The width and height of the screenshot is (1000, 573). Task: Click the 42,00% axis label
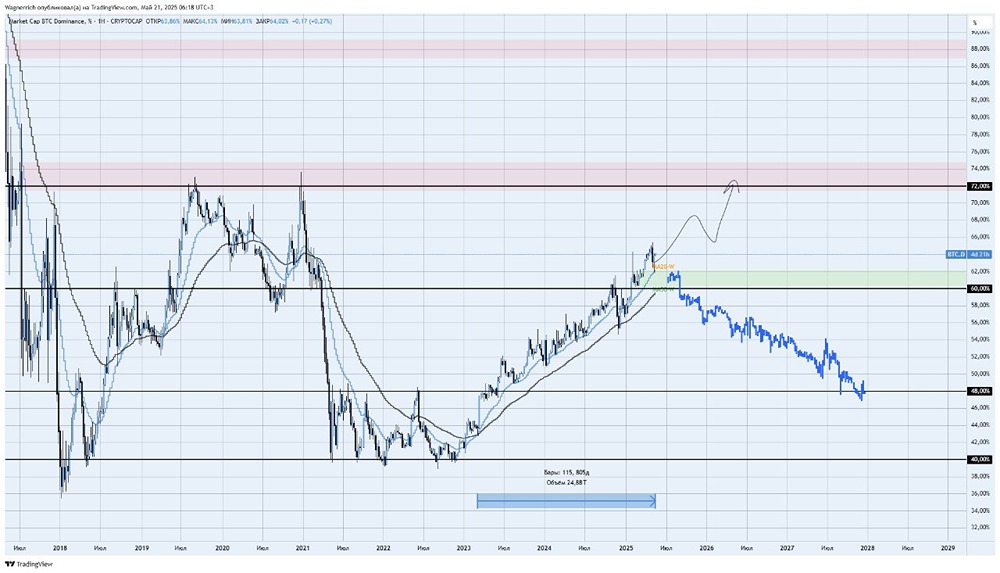(x=980, y=442)
